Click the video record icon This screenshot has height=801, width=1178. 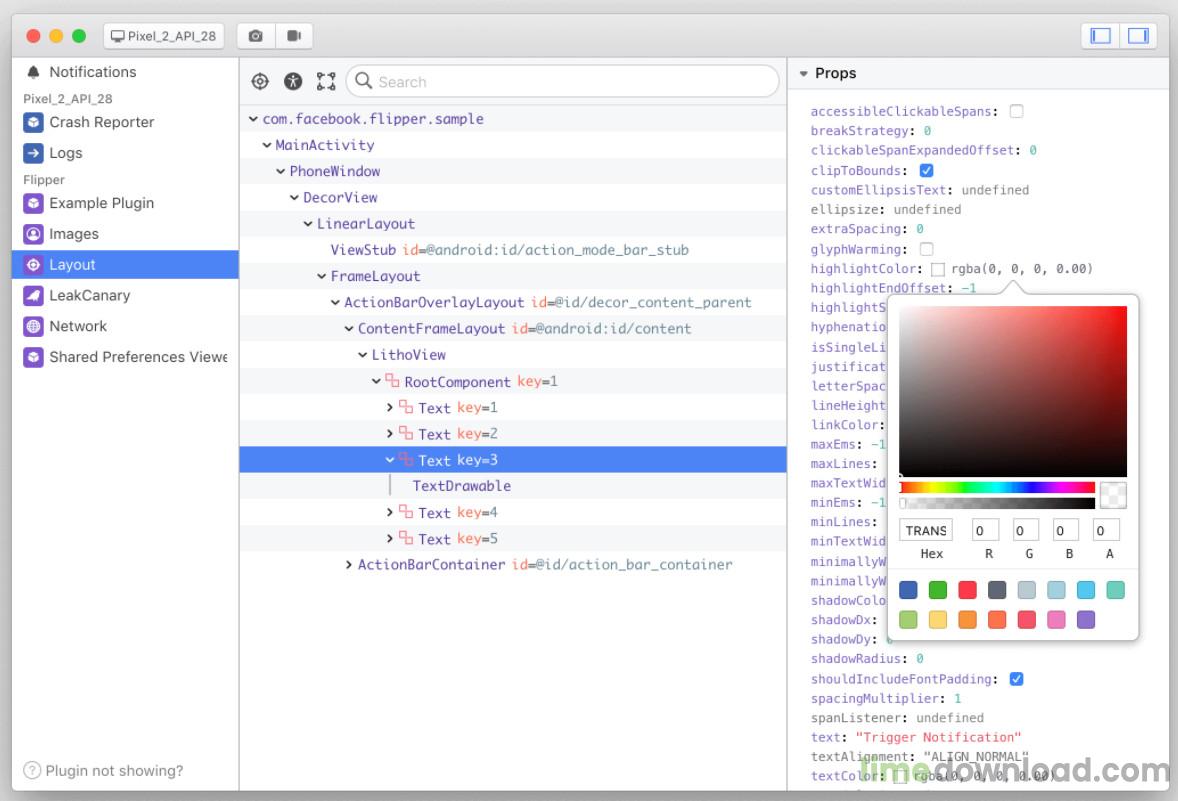[294, 36]
